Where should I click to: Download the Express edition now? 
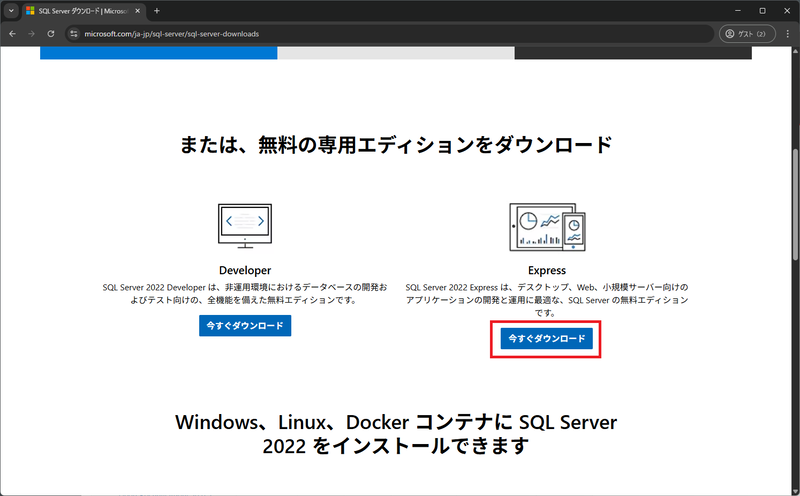[x=546, y=338]
